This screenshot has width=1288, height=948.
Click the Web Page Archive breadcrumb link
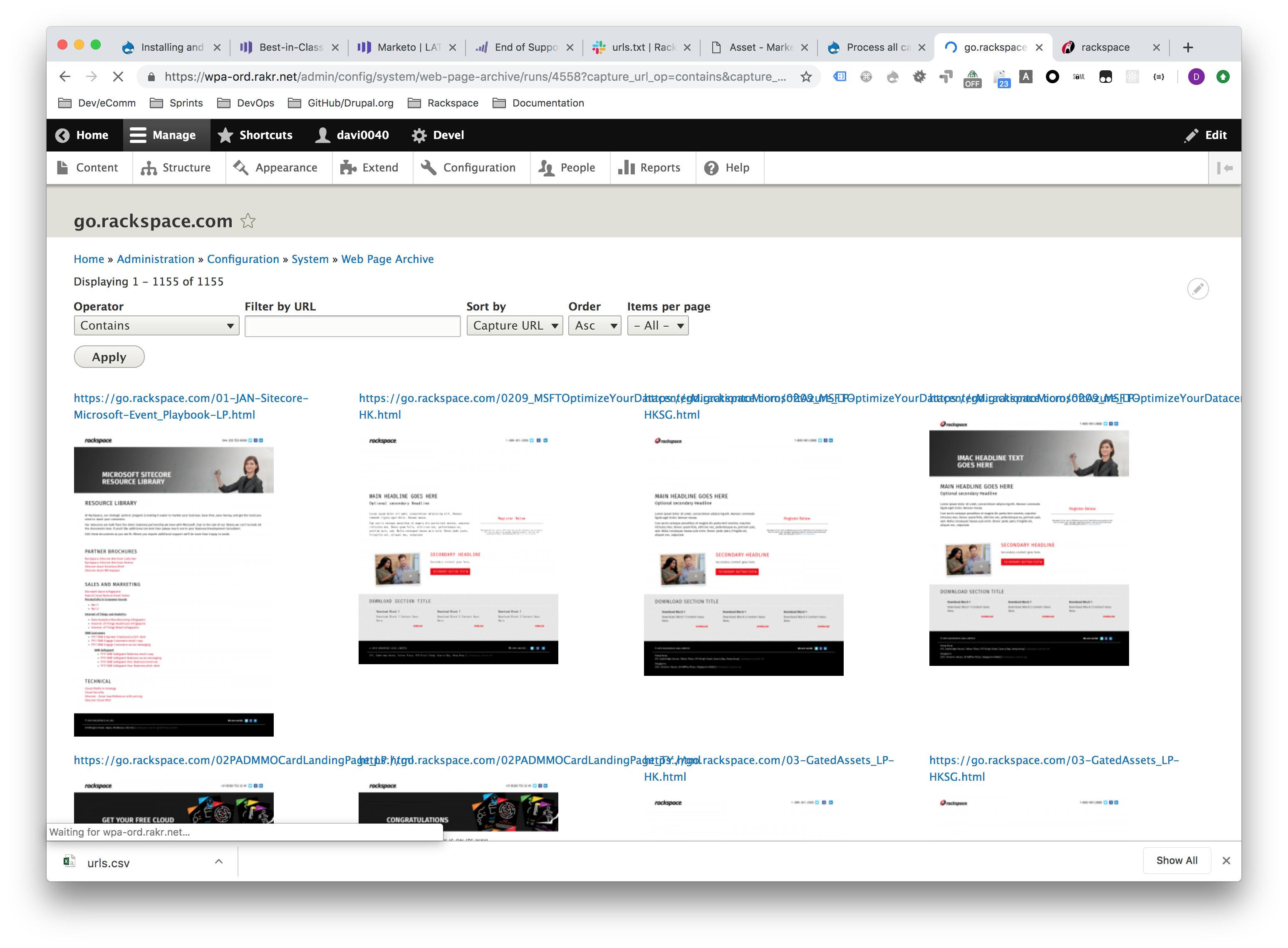[x=387, y=259]
